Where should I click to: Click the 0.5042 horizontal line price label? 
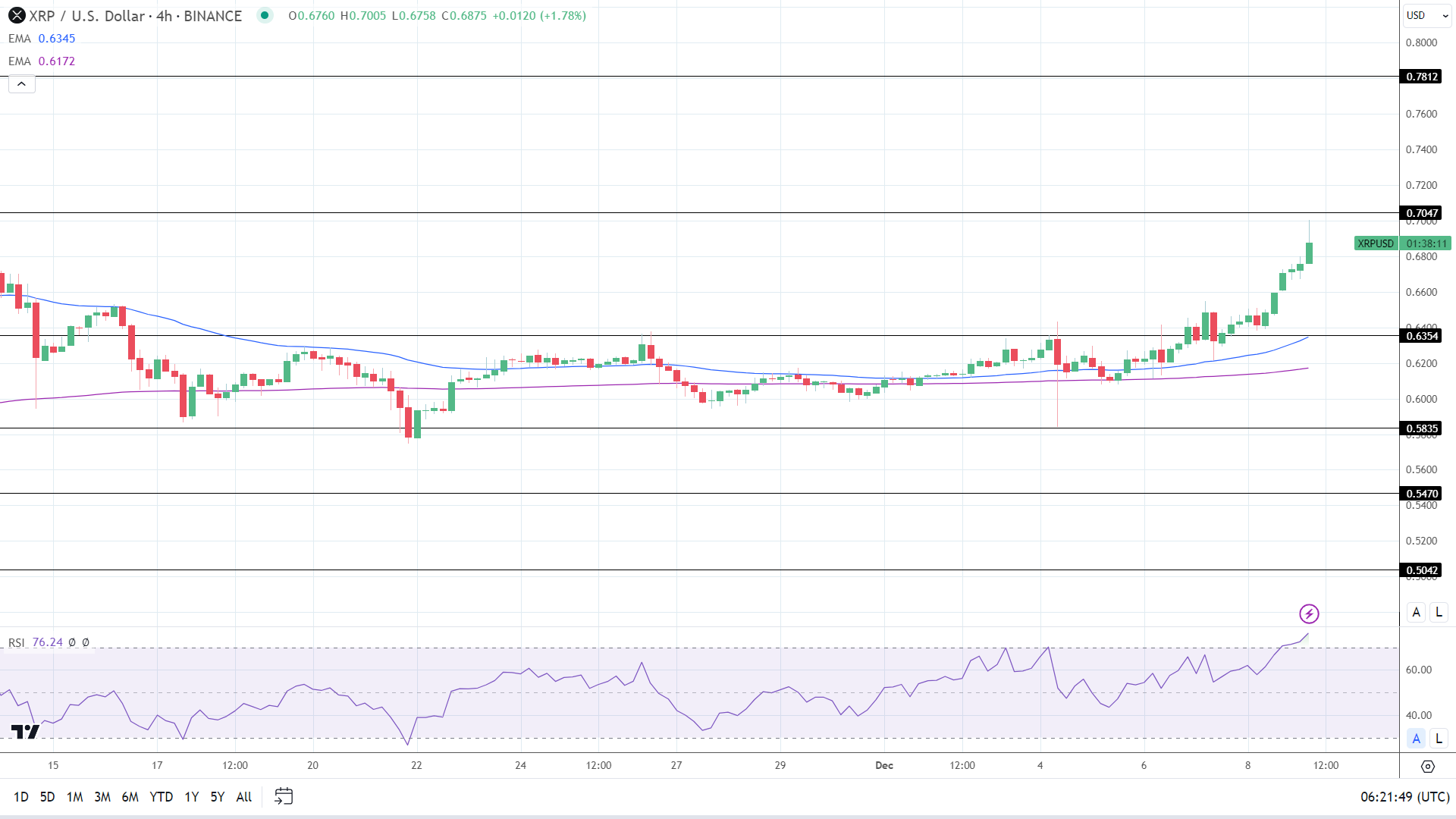[x=1421, y=570]
